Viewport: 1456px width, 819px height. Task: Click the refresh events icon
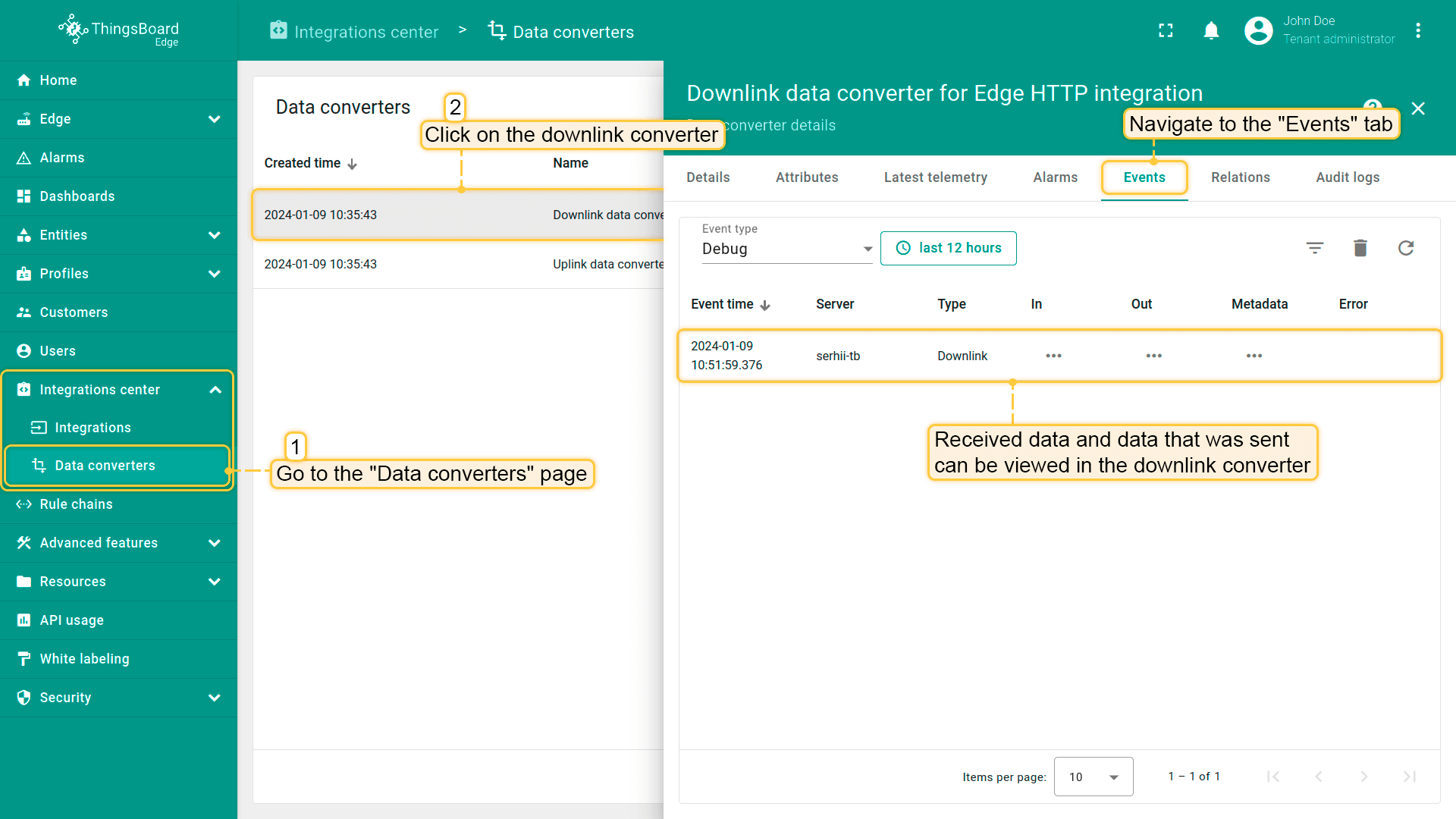[1405, 248]
